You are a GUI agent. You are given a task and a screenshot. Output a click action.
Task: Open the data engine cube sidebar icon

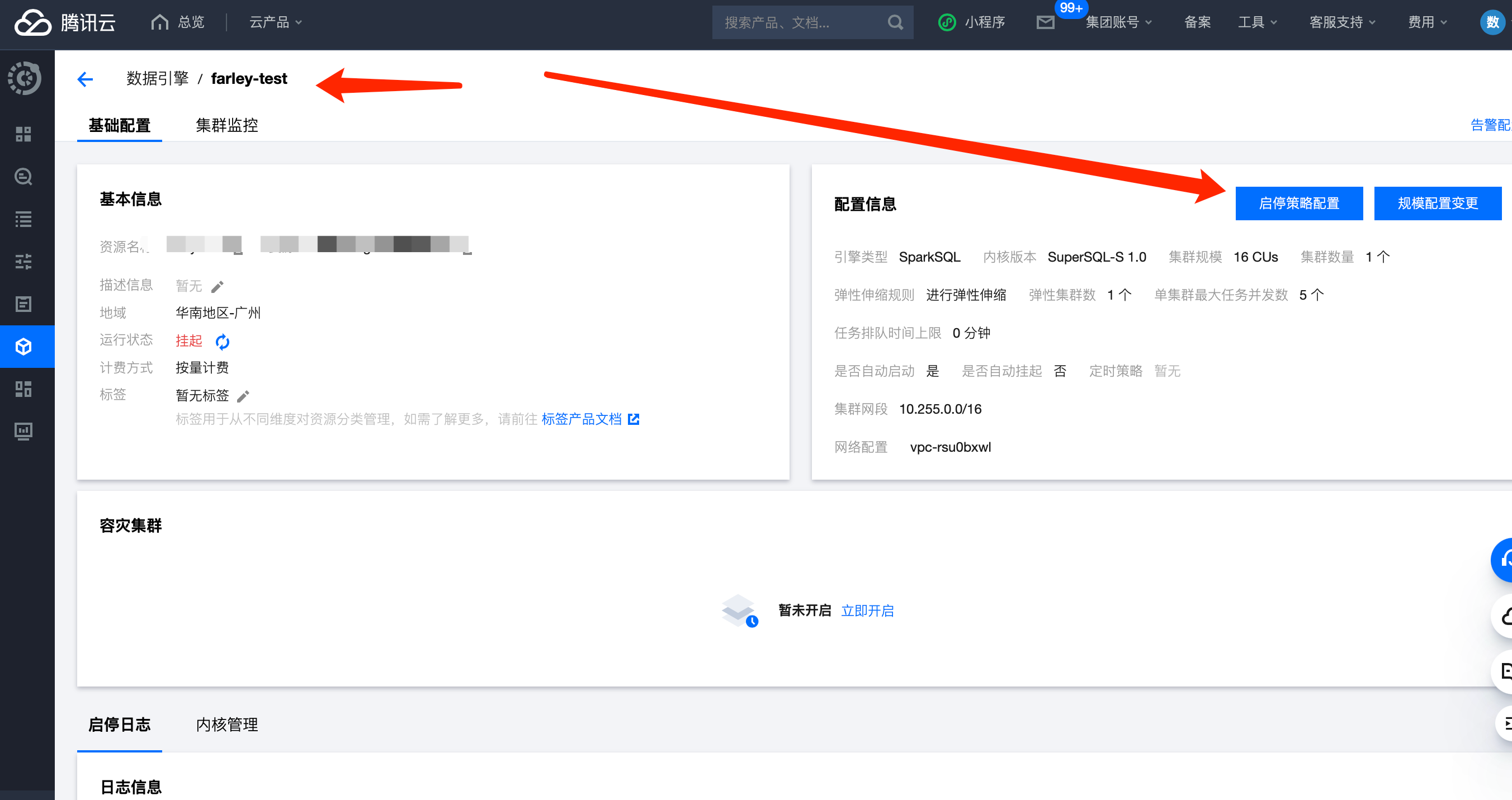pos(23,346)
